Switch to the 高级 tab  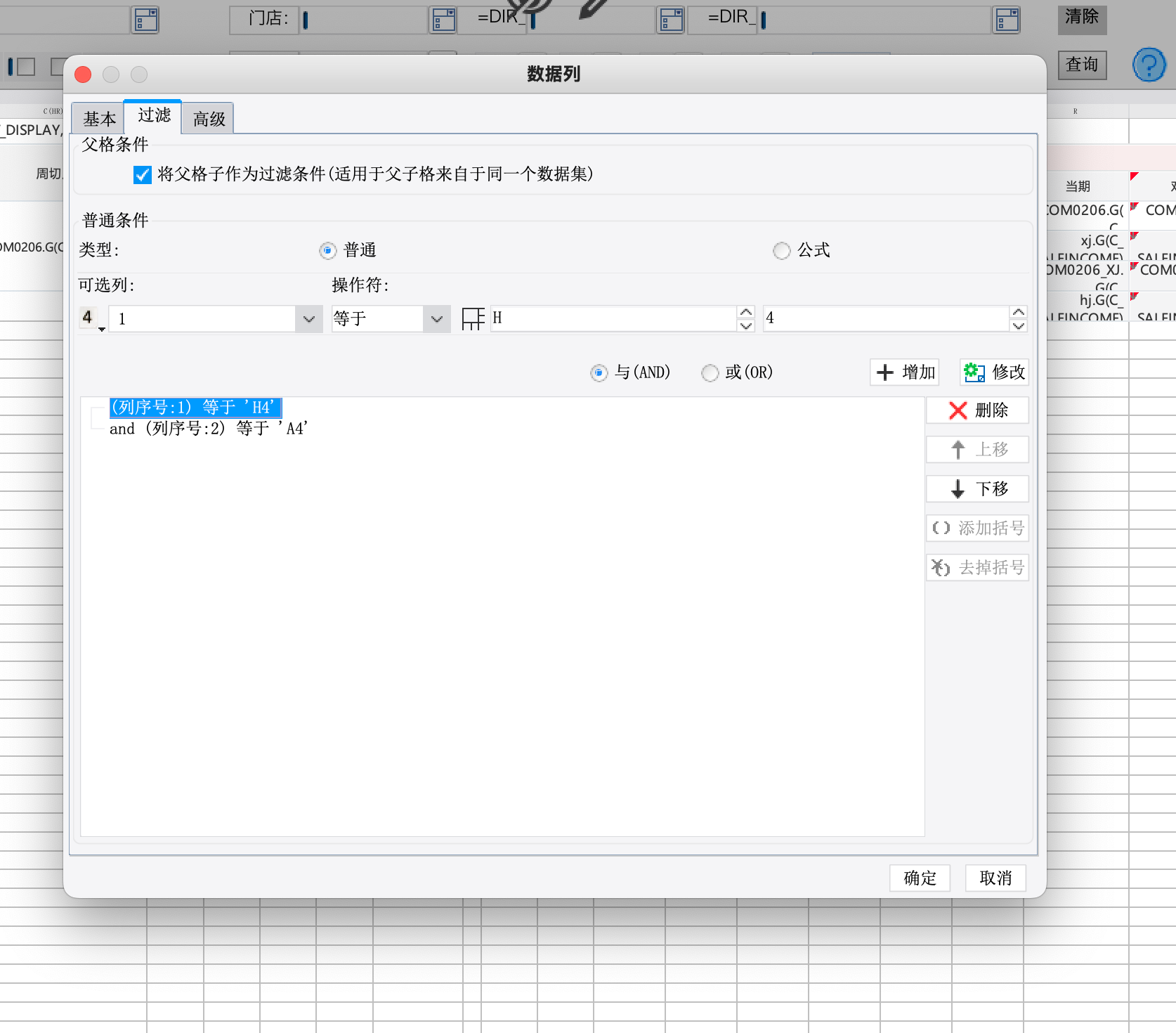pyautogui.click(x=209, y=119)
